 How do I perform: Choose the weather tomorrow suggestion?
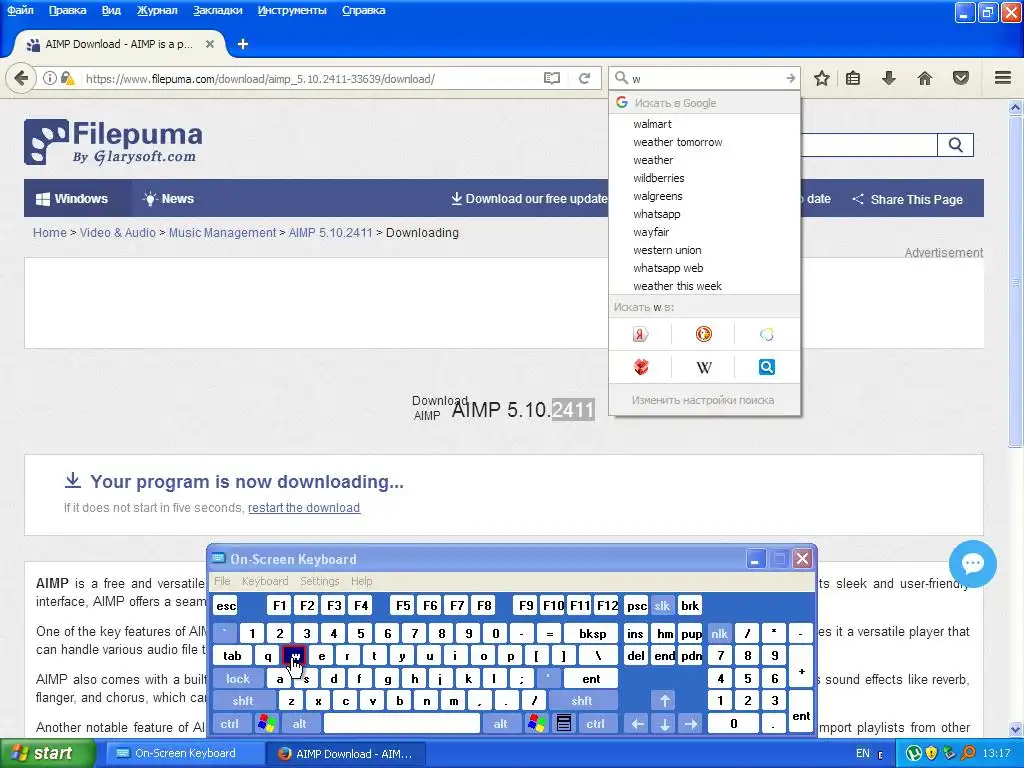coord(704,142)
